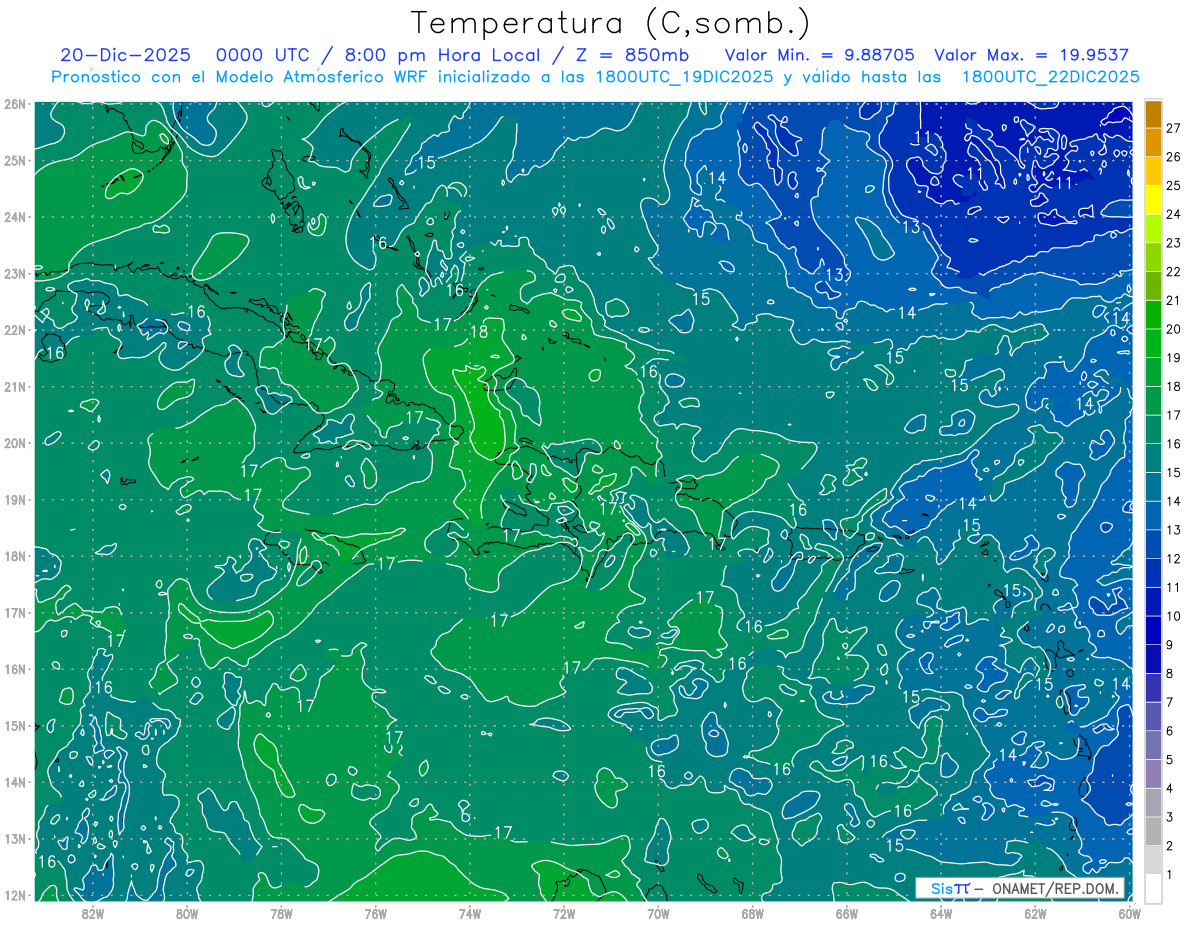Click the 76W longitude axis label

point(376,913)
